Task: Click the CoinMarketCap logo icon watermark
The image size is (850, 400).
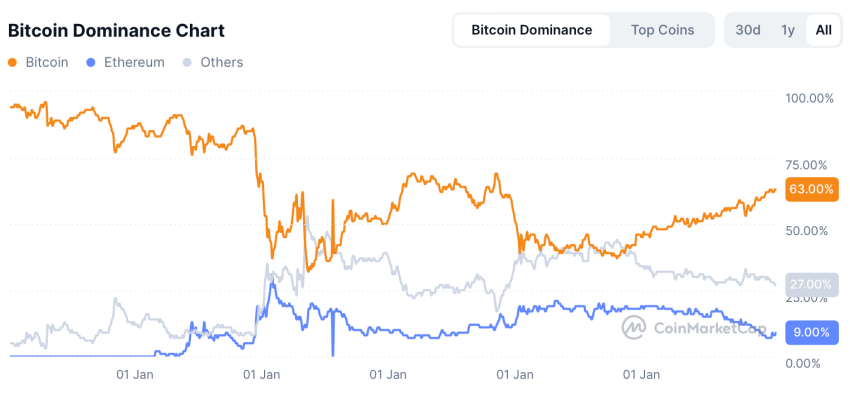Action: [634, 327]
